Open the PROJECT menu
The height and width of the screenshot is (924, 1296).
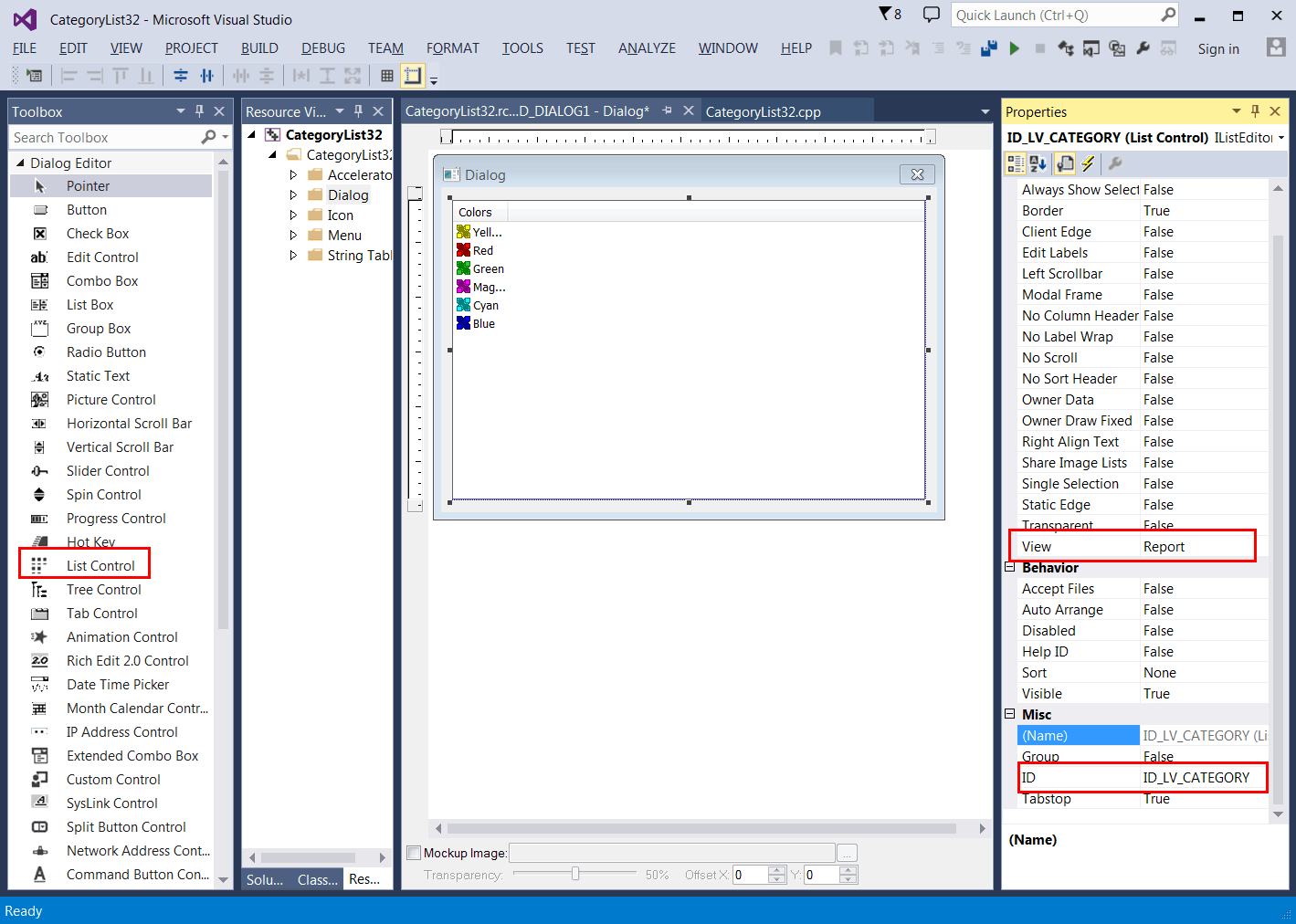click(x=192, y=48)
